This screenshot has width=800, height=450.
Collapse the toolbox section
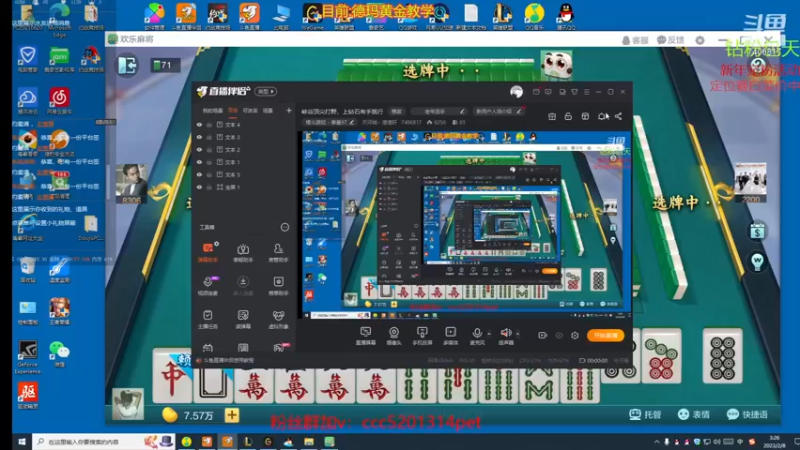coord(285,227)
